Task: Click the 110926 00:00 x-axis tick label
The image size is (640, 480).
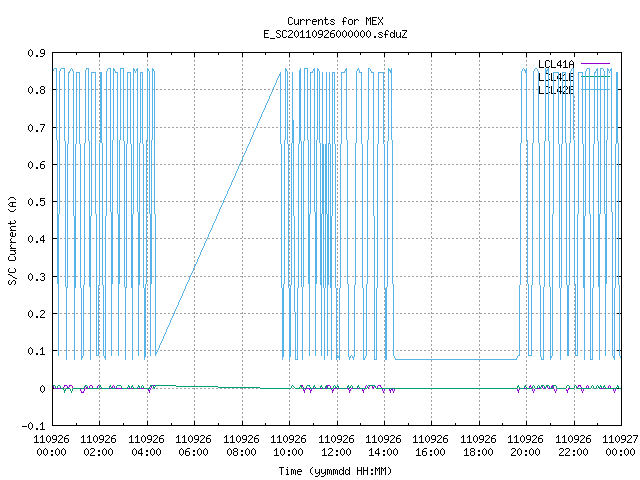Action: coord(51,445)
